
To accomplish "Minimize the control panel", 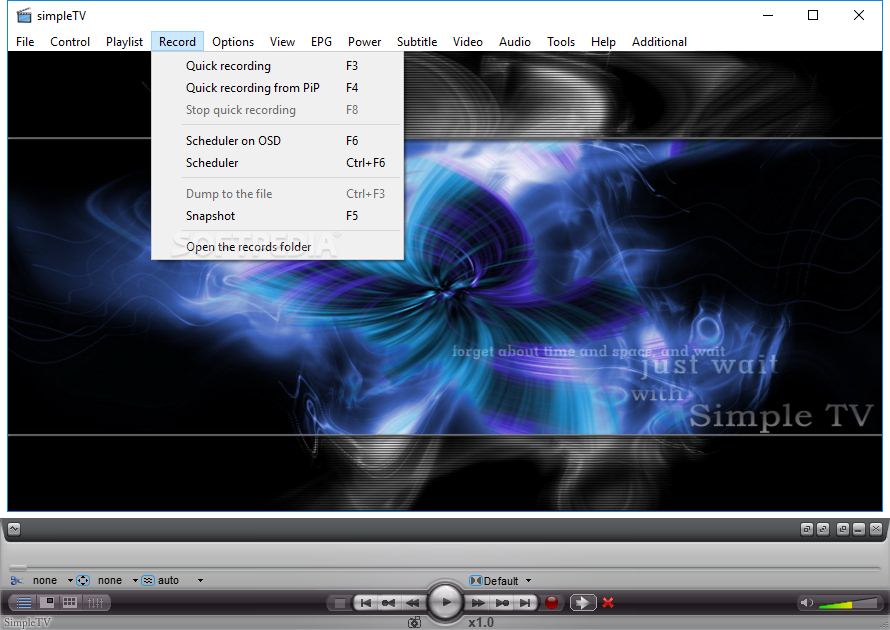I will (859, 529).
